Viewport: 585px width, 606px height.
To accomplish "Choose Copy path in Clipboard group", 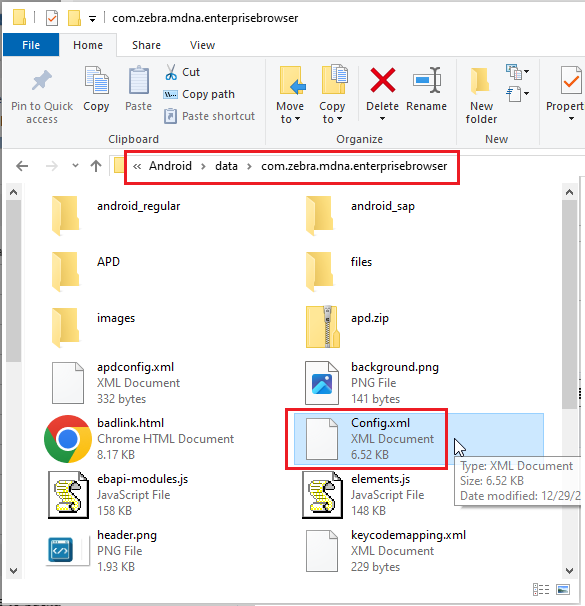I will 199,94.
